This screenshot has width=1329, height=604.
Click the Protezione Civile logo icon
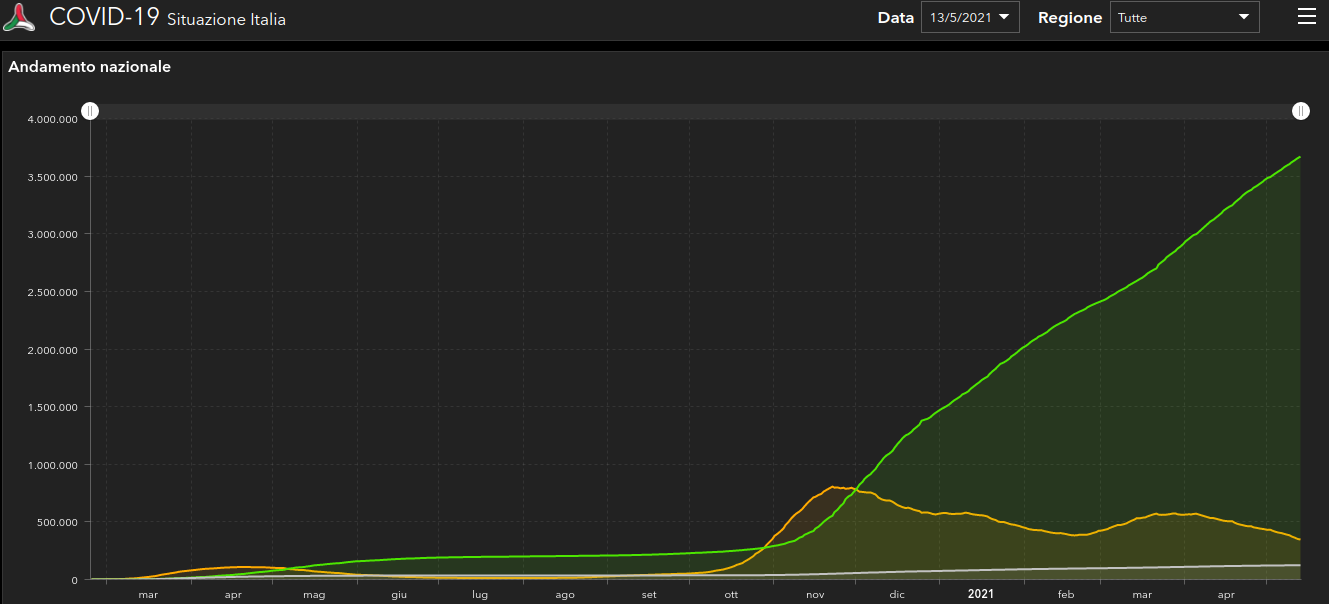[19, 17]
